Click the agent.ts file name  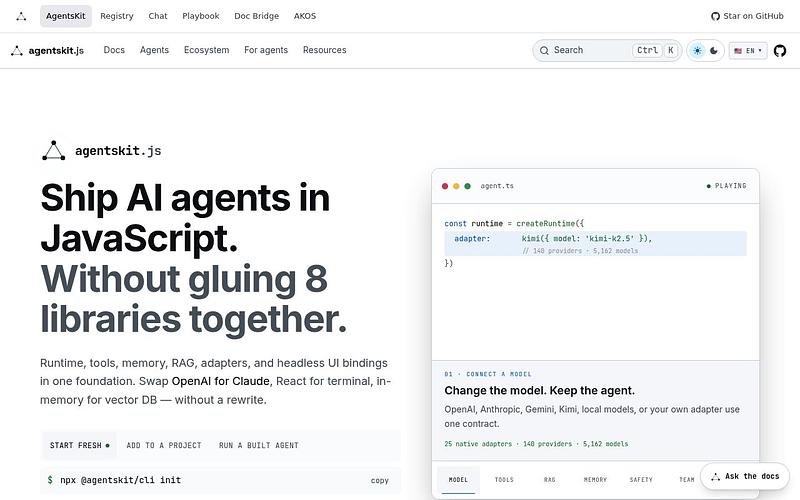pyautogui.click(x=497, y=186)
